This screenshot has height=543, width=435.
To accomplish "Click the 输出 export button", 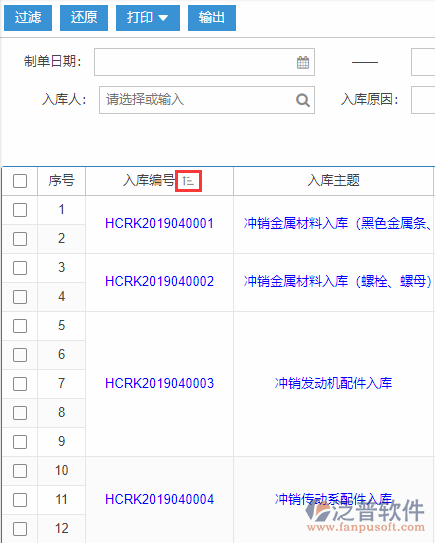I will 212,18.
